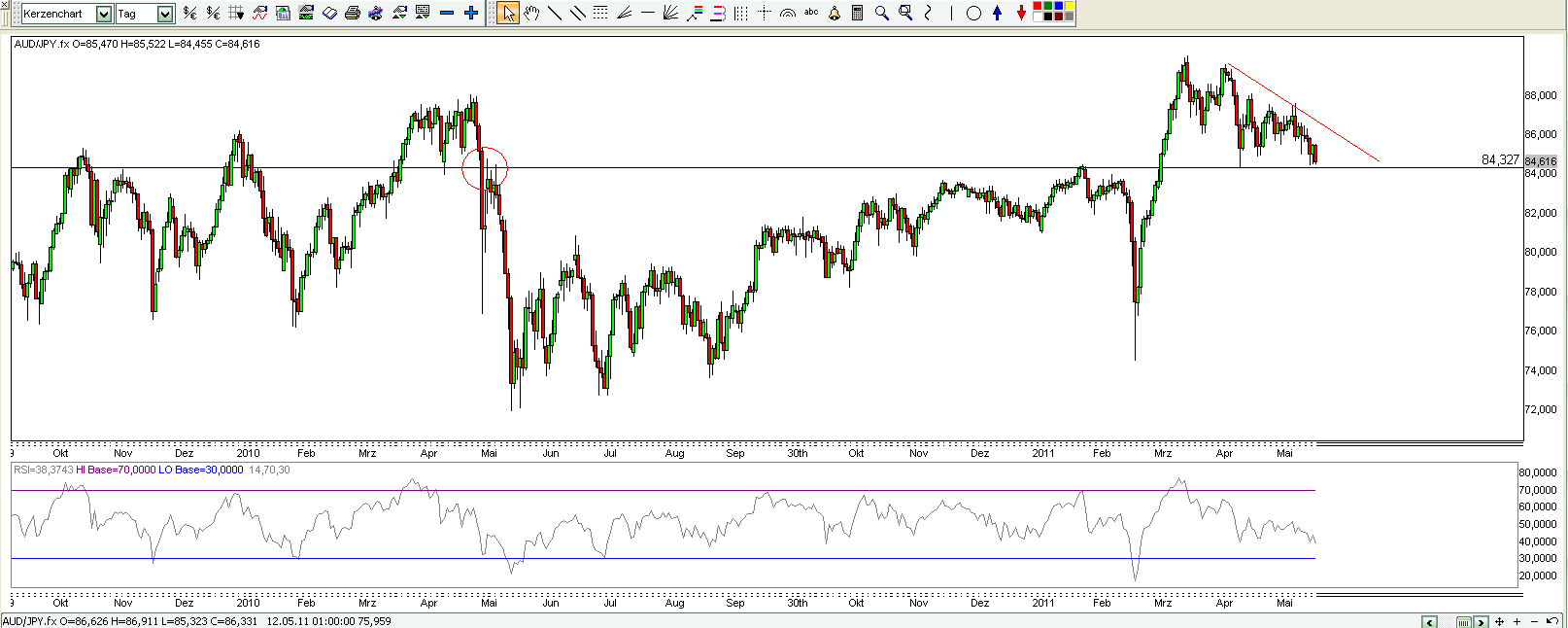Image resolution: width=1568 pixels, height=628 pixels.
Task: Select the freehand curve tool
Action: 928,14
